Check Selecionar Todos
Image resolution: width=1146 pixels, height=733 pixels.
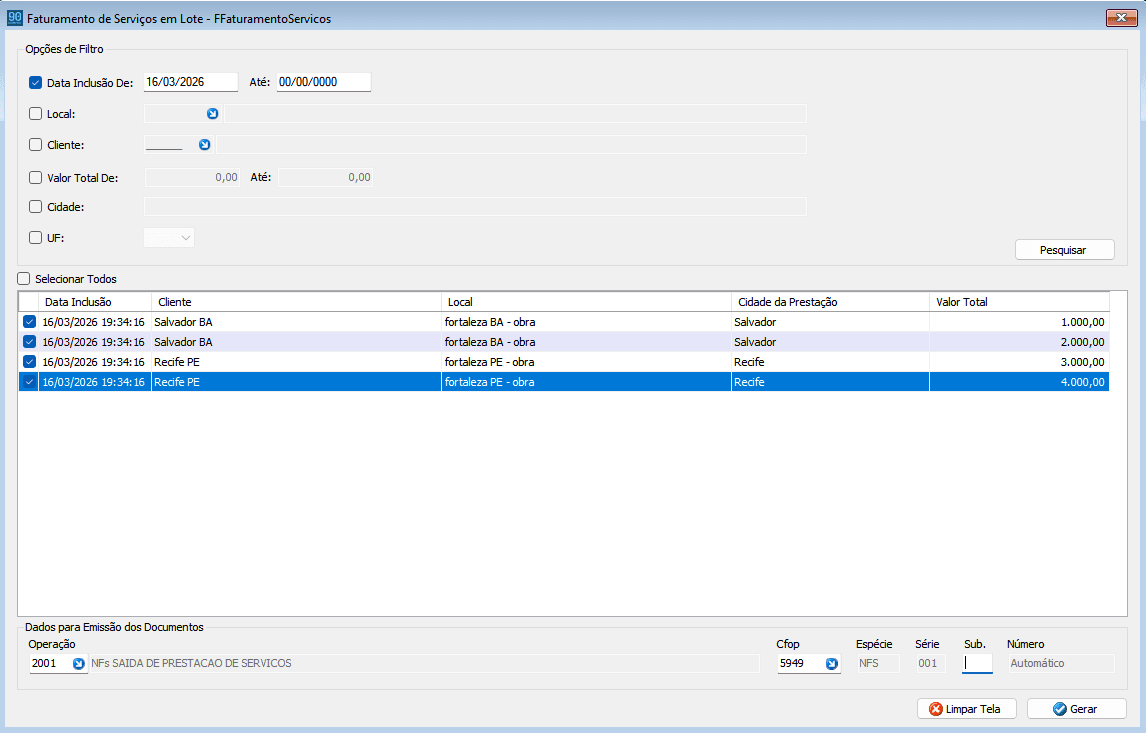click(x=24, y=278)
